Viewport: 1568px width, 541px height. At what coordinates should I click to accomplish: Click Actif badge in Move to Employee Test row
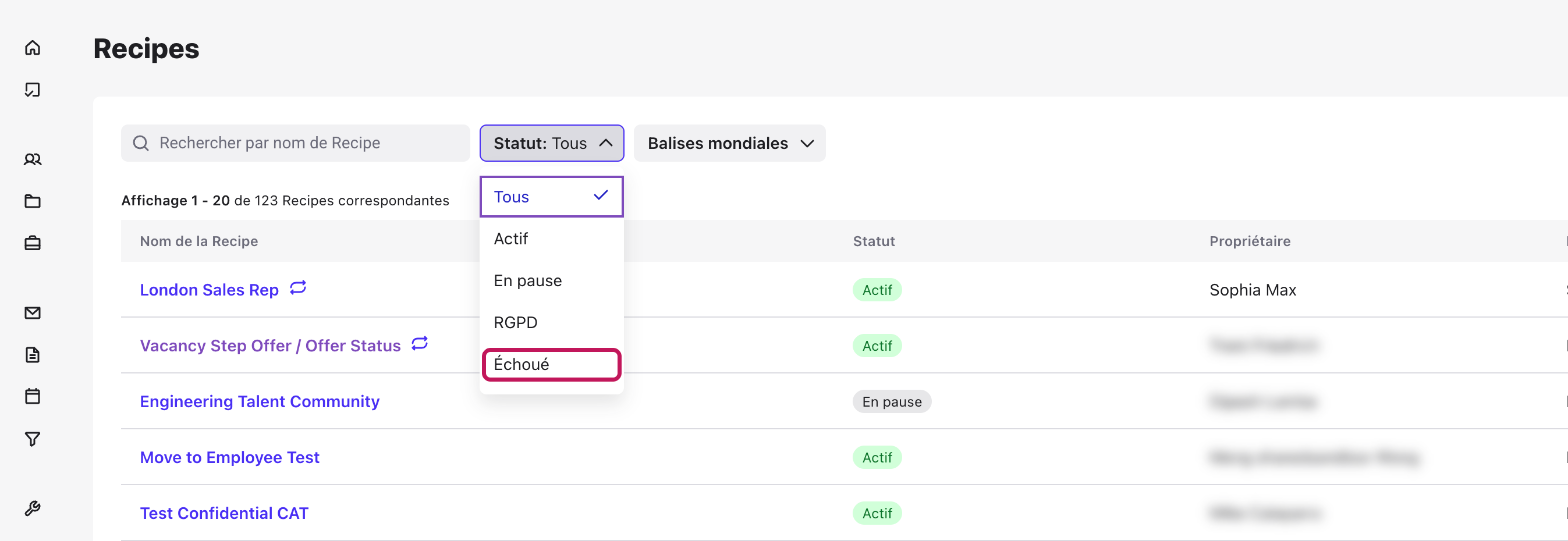pyautogui.click(x=877, y=458)
